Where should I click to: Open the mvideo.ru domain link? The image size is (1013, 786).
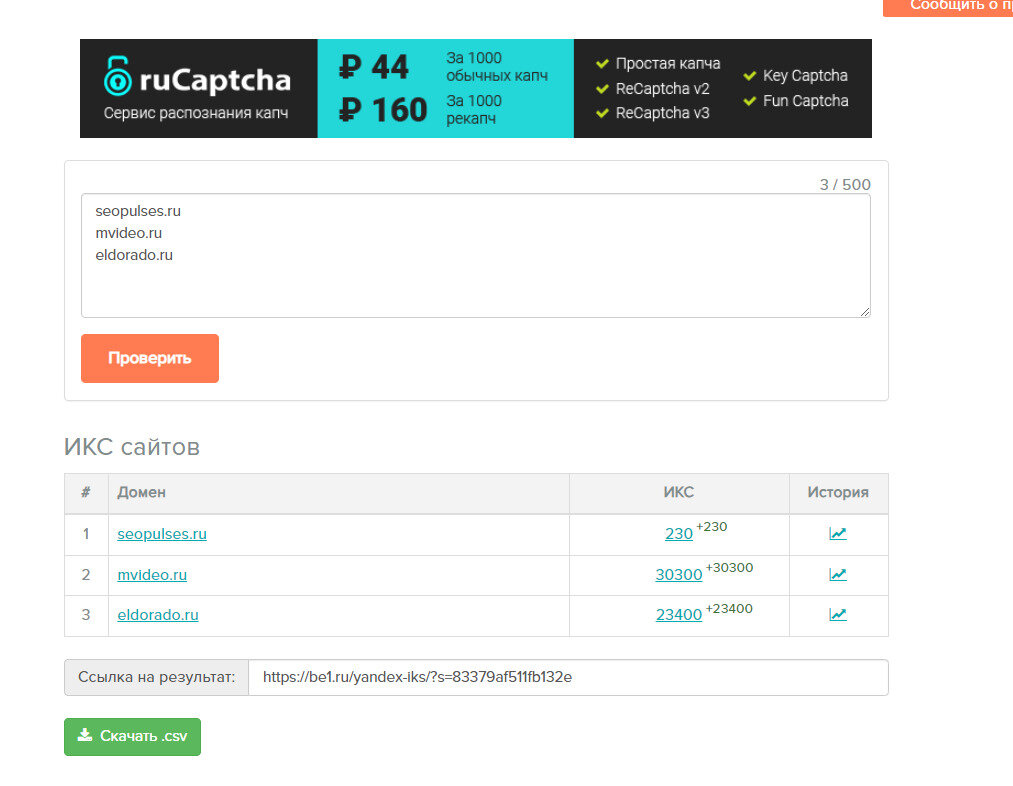[x=152, y=575]
